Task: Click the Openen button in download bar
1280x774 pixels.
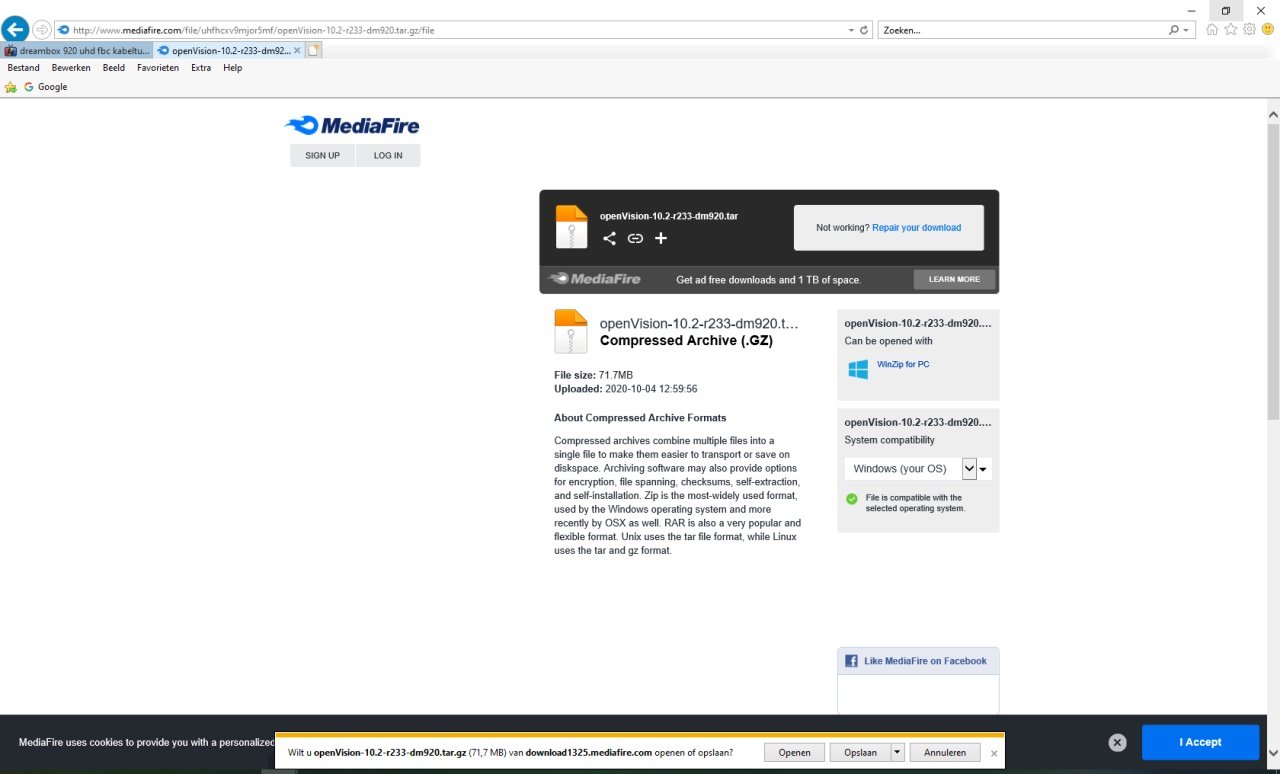Action: [794, 752]
